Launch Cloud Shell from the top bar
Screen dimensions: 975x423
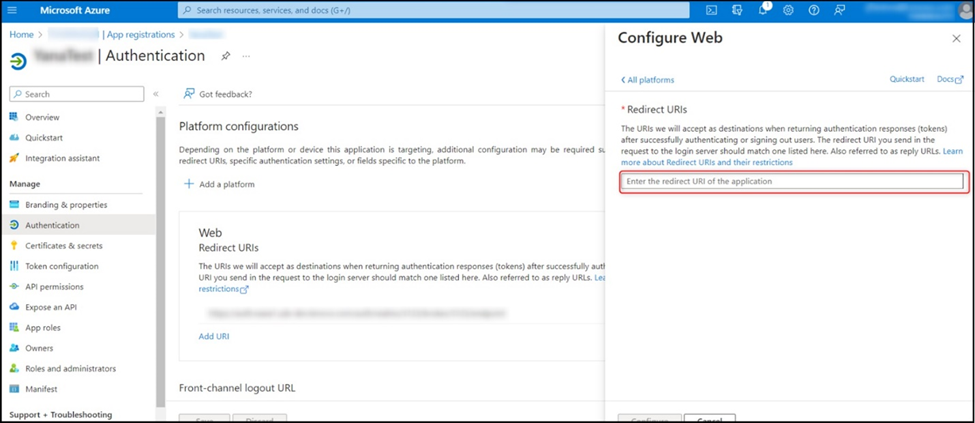coord(711,10)
